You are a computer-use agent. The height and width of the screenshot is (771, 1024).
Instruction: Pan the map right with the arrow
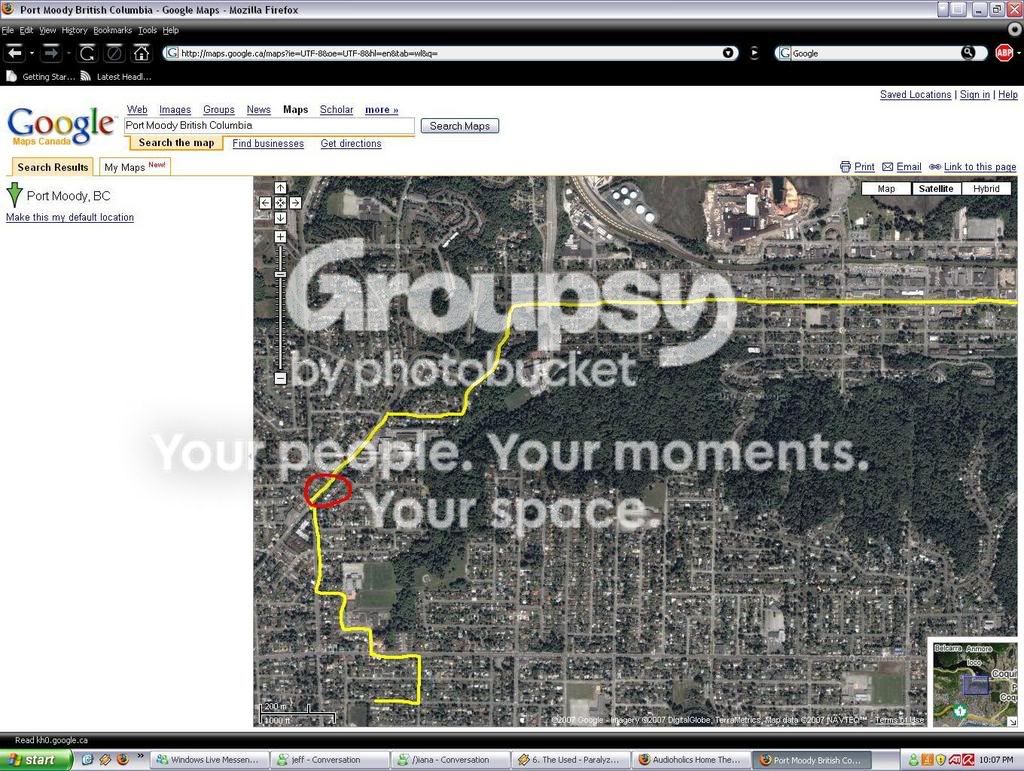[295, 203]
